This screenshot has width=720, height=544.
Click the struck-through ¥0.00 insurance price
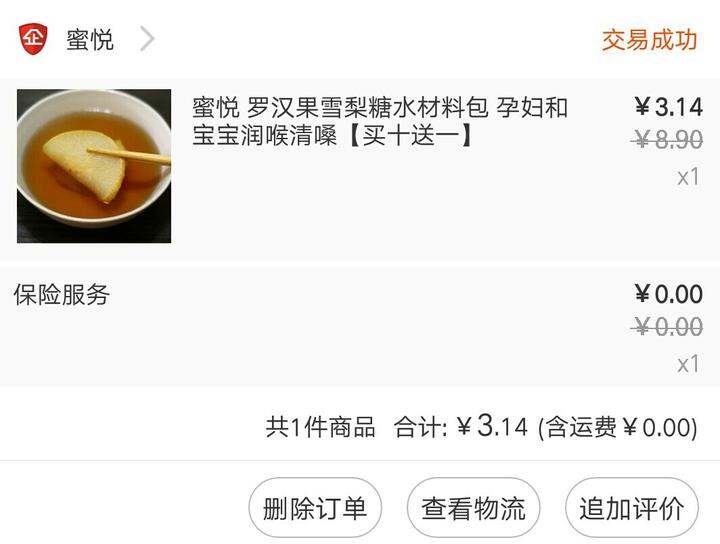click(x=667, y=327)
